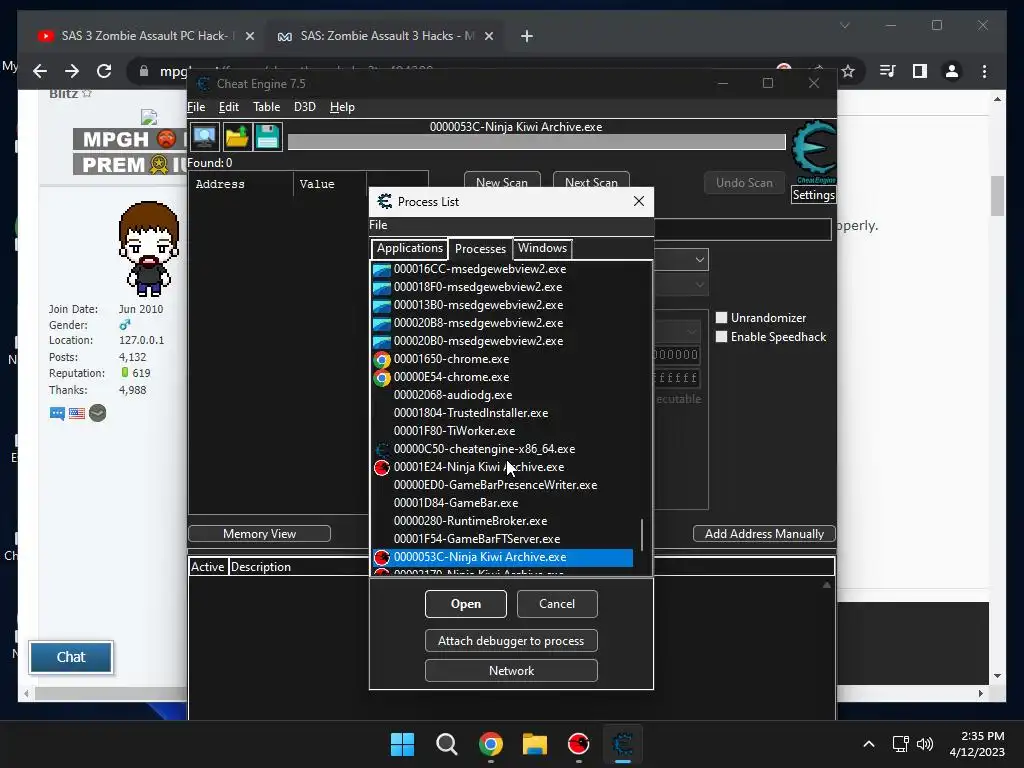Select 0000053C-Ninja Kiwi Archive.exe process
Image resolution: width=1024 pixels, height=768 pixels.
pos(502,557)
